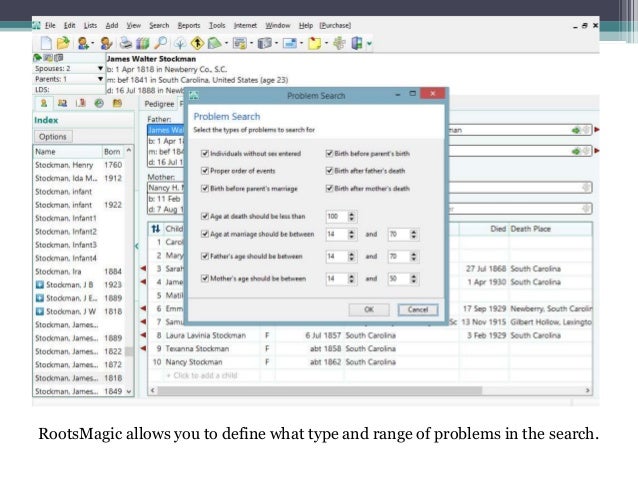The height and width of the screenshot is (479, 638).
Task: Toggle 'Birth after father's death' checkbox
Action: 330,171
